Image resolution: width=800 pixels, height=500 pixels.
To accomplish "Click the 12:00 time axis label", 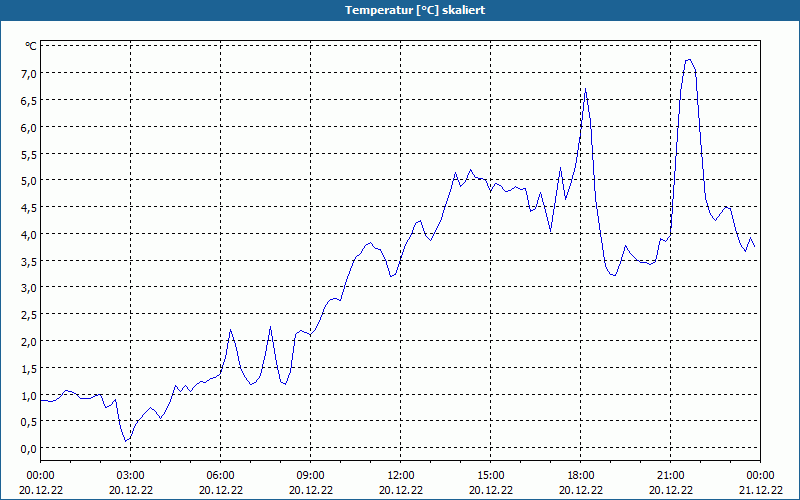I will coord(401,475).
